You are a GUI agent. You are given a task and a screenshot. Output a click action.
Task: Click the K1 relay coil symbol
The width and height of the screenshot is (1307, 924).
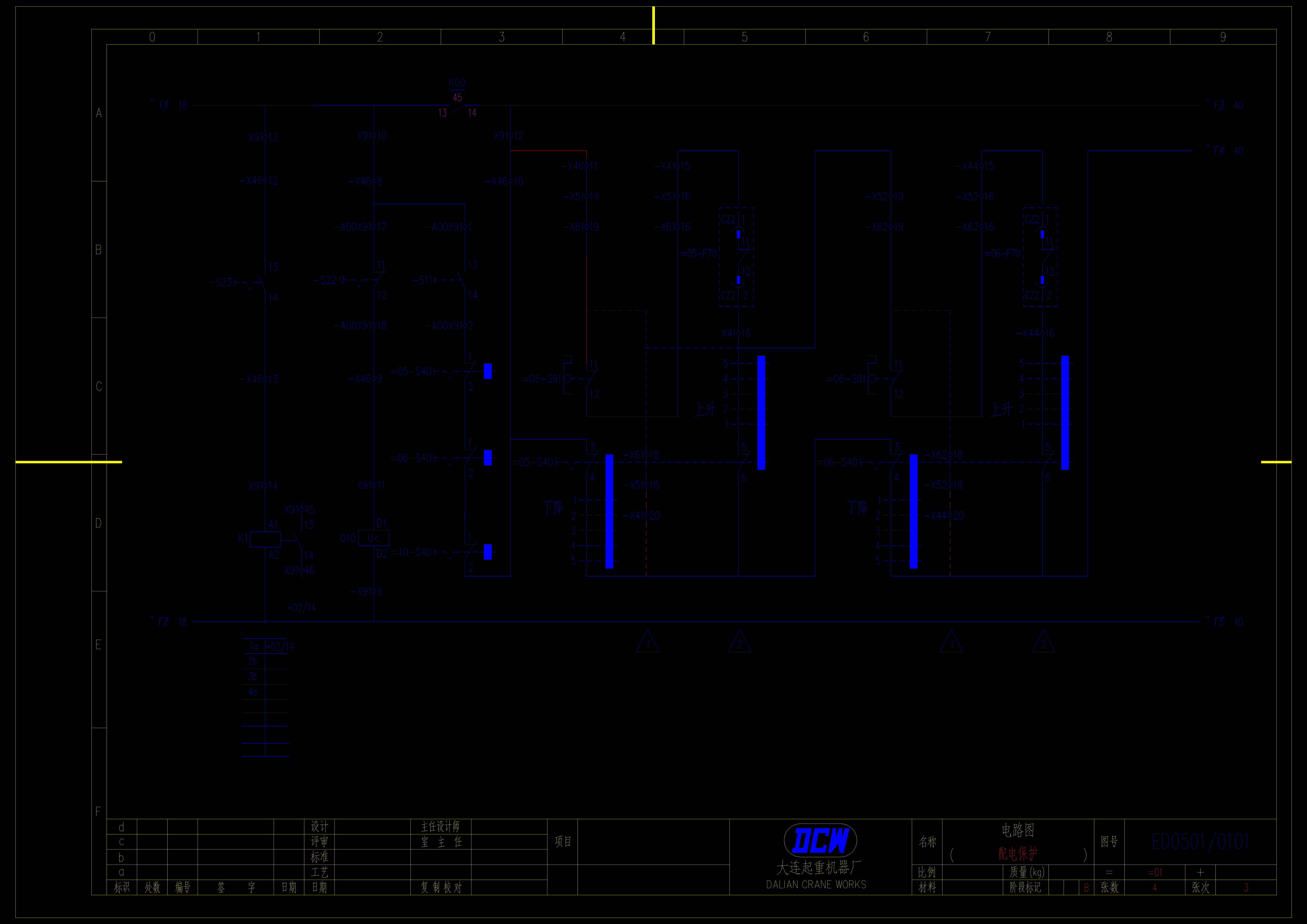[265, 539]
